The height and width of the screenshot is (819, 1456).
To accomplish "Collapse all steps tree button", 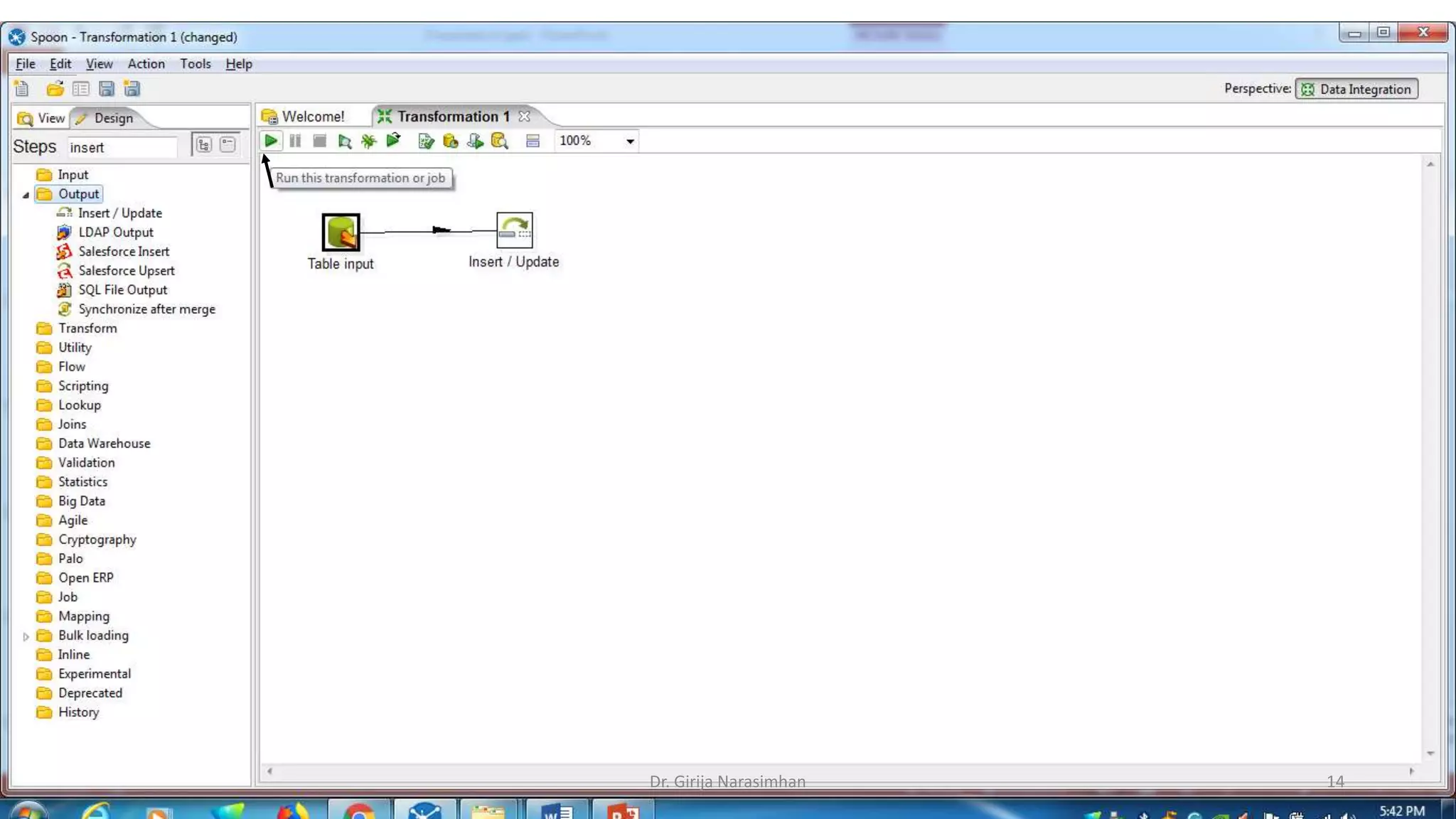I will click(x=227, y=145).
